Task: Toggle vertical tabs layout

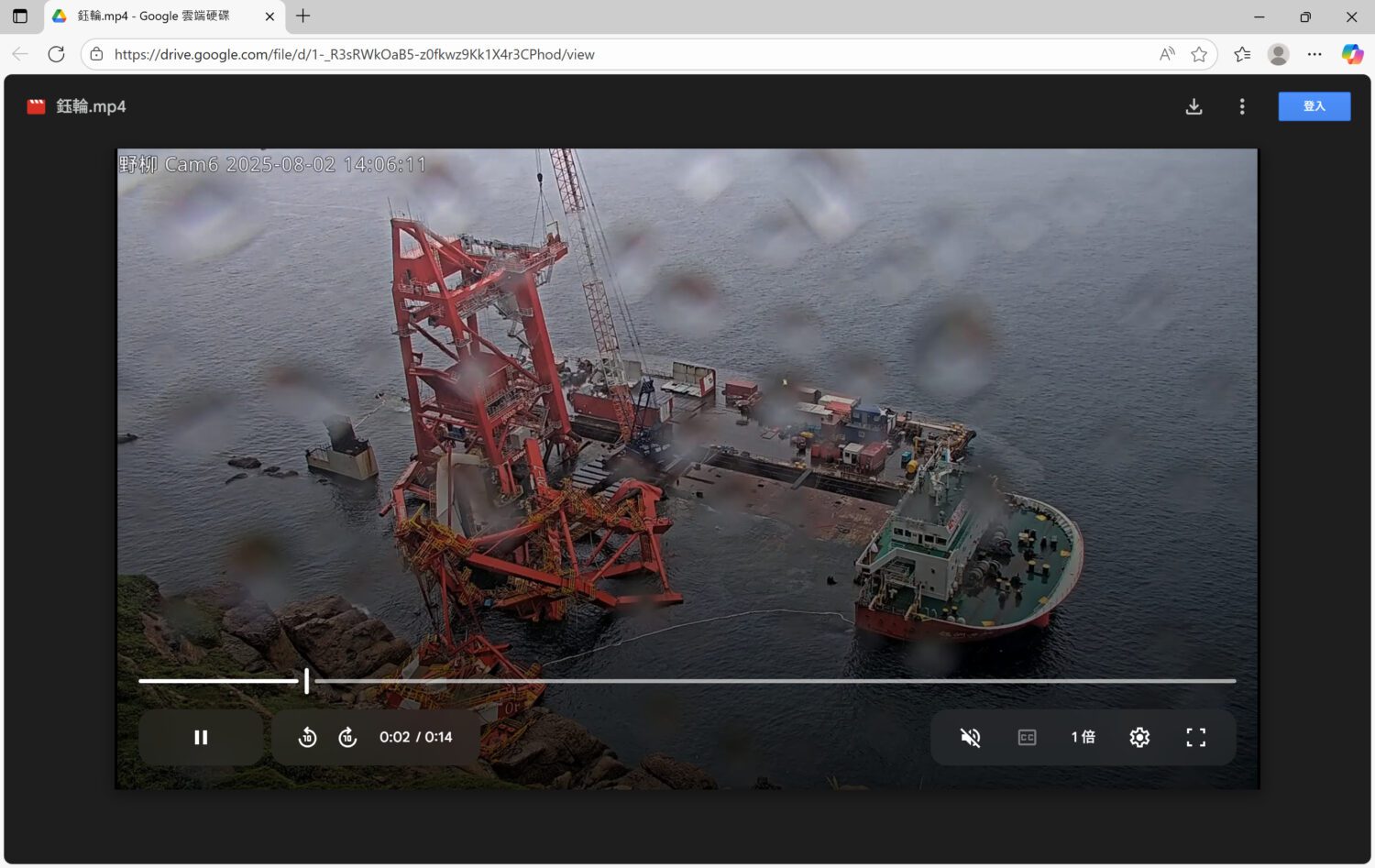Action: point(19,16)
